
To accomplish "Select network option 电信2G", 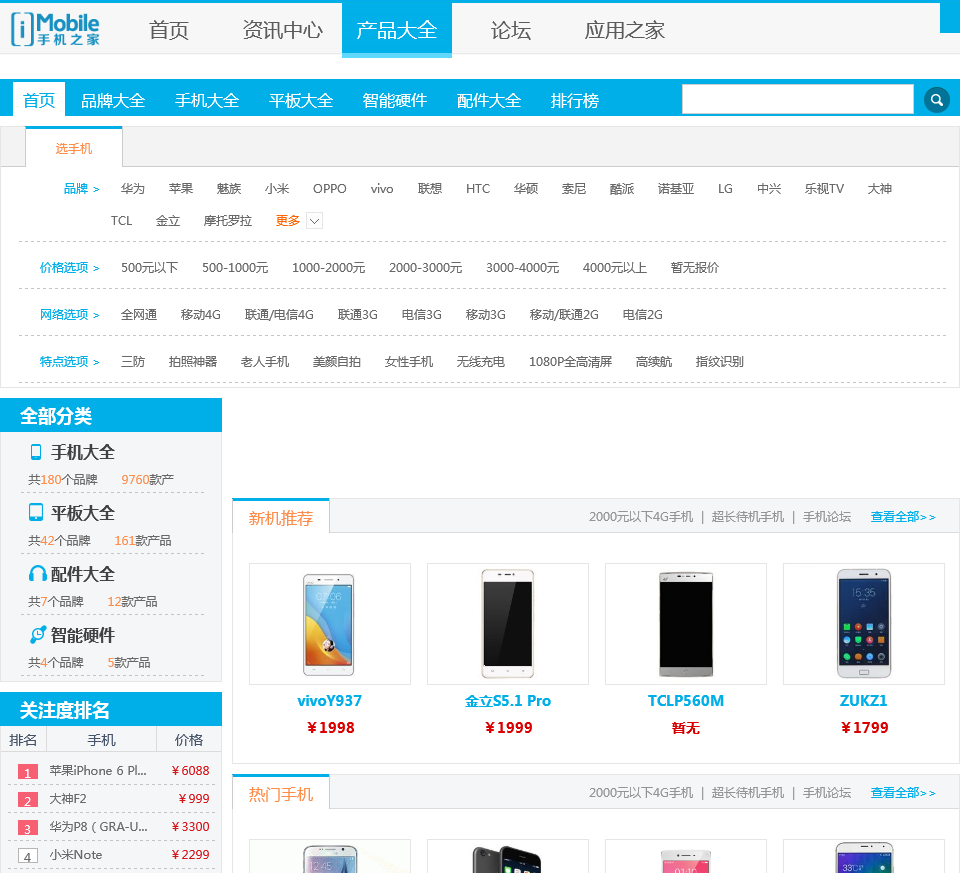I will coord(642,315).
